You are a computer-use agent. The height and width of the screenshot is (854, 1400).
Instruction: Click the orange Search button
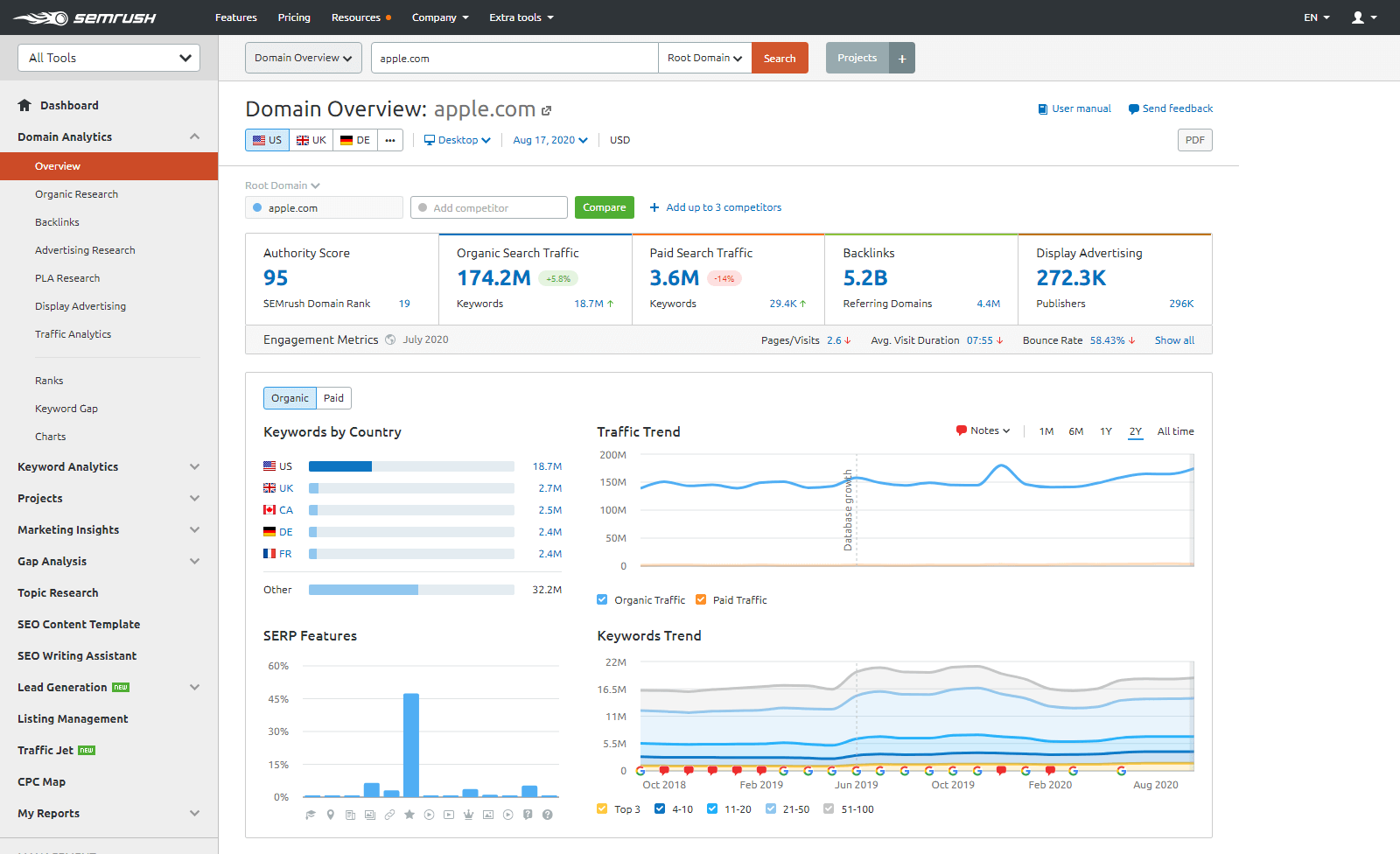[x=780, y=58]
